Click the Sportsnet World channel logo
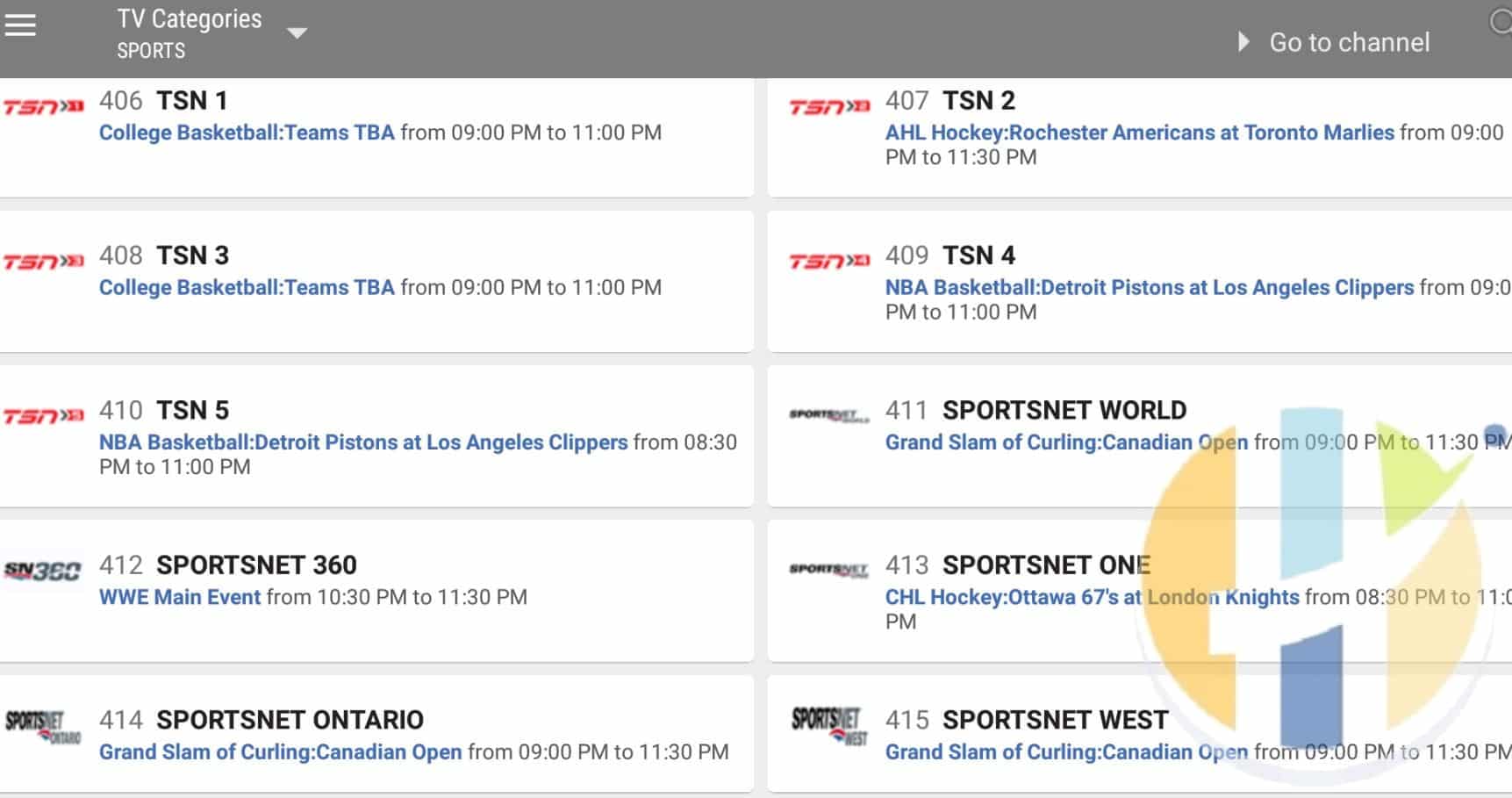 click(829, 415)
